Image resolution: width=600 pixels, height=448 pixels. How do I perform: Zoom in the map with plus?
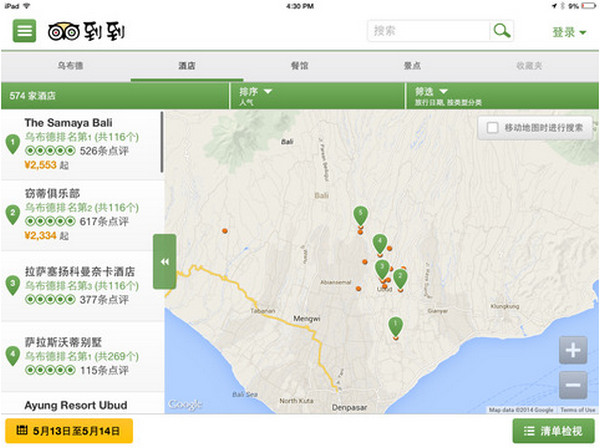[573, 350]
